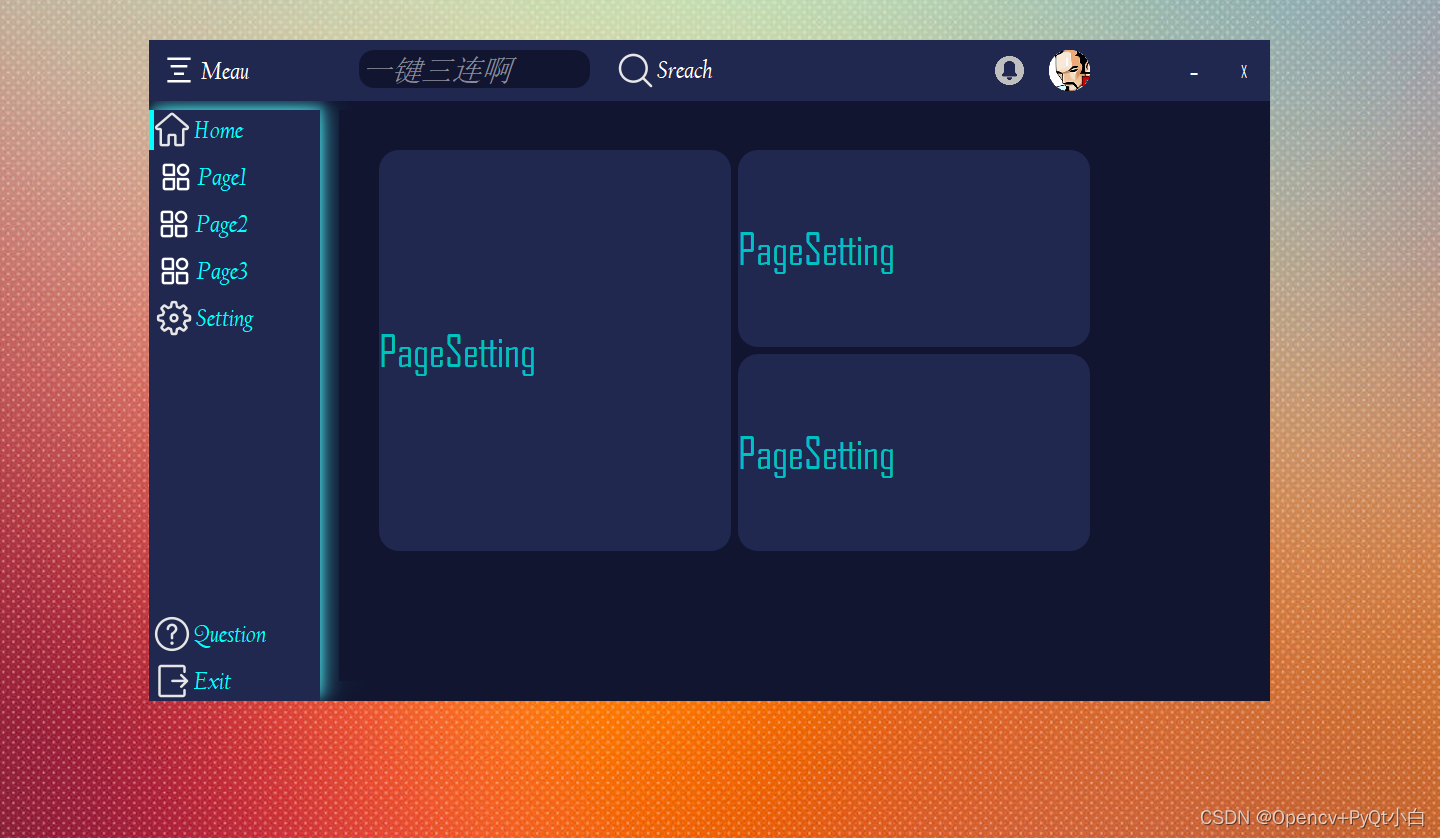Click the notification bell icon
1440x838 pixels.
point(1009,71)
